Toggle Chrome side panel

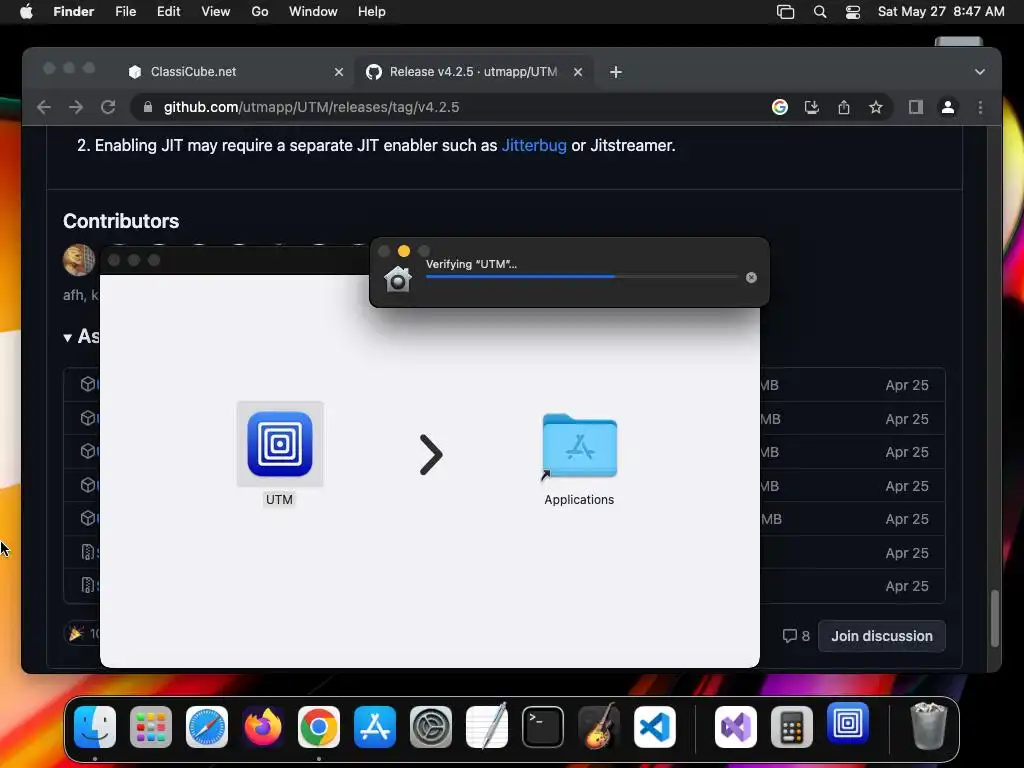[916, 107]
